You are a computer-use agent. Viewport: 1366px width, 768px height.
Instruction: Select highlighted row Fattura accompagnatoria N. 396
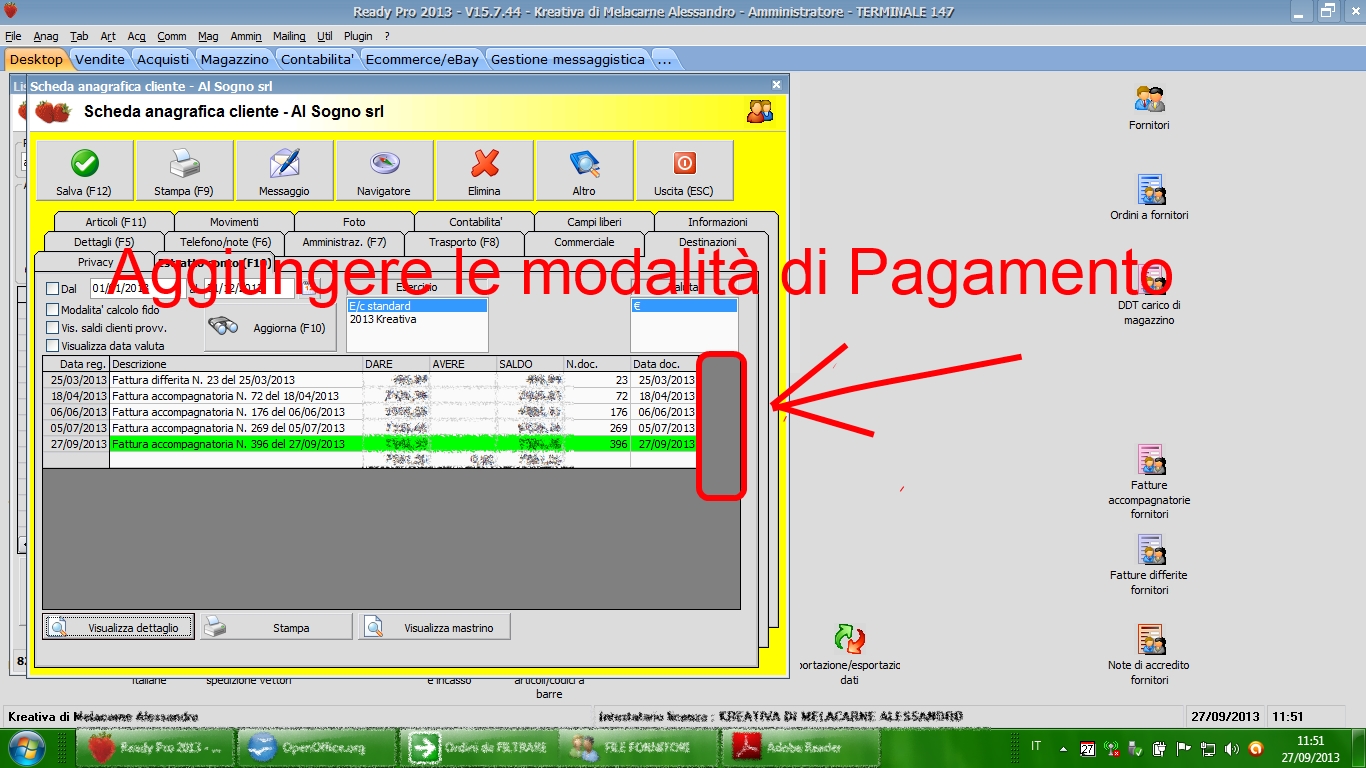370,444
